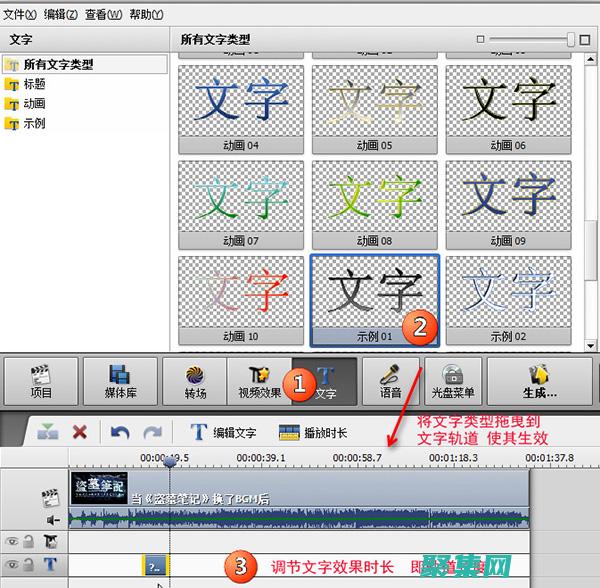The width and height of the screenshot is (600, 588).
Task: Select text preset 动画 10
Action: 241,301
